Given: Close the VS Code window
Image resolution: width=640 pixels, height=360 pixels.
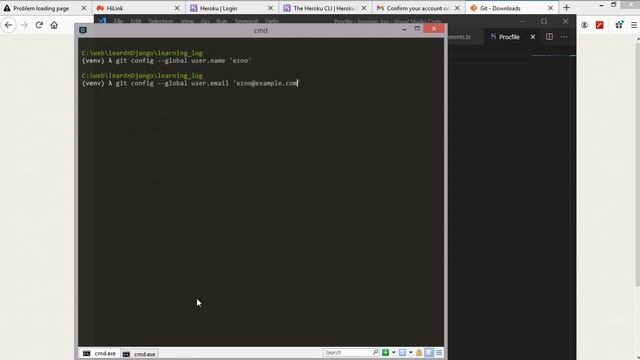Looking at the screenshot, I should coord(565,21).
